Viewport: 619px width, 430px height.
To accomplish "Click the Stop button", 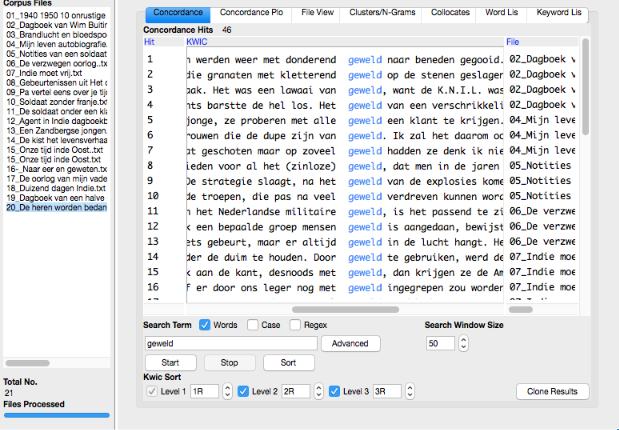I will [229, 362].
